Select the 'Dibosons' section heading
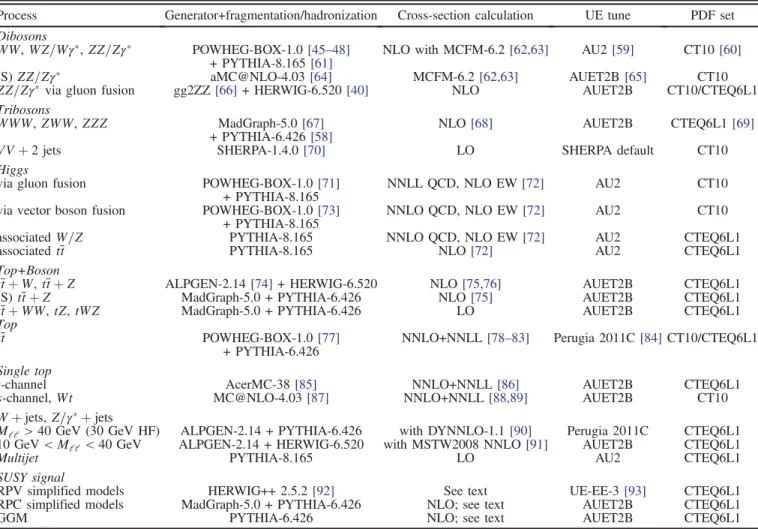 pyautogui.click(x=23, y=36)
